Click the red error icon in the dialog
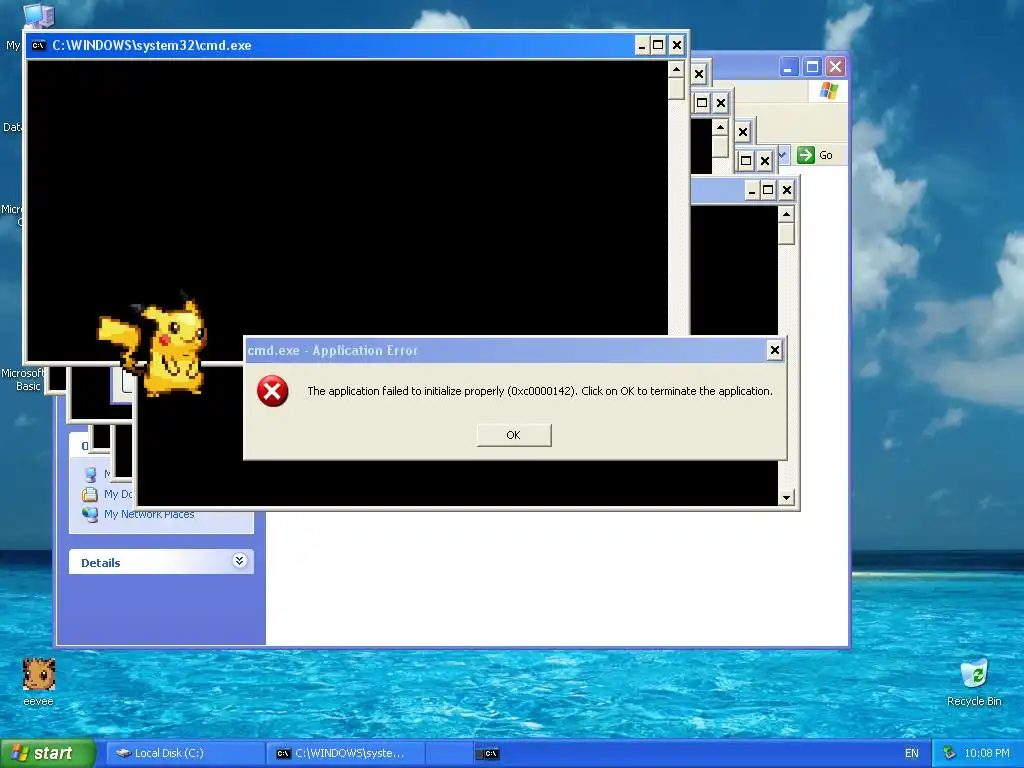 coord(272,391)
